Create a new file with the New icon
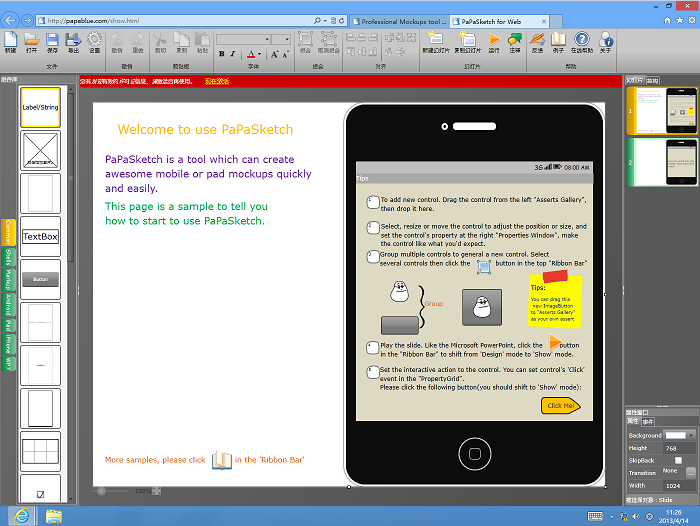Screen dimensions: 700x526 coord(10,42)
